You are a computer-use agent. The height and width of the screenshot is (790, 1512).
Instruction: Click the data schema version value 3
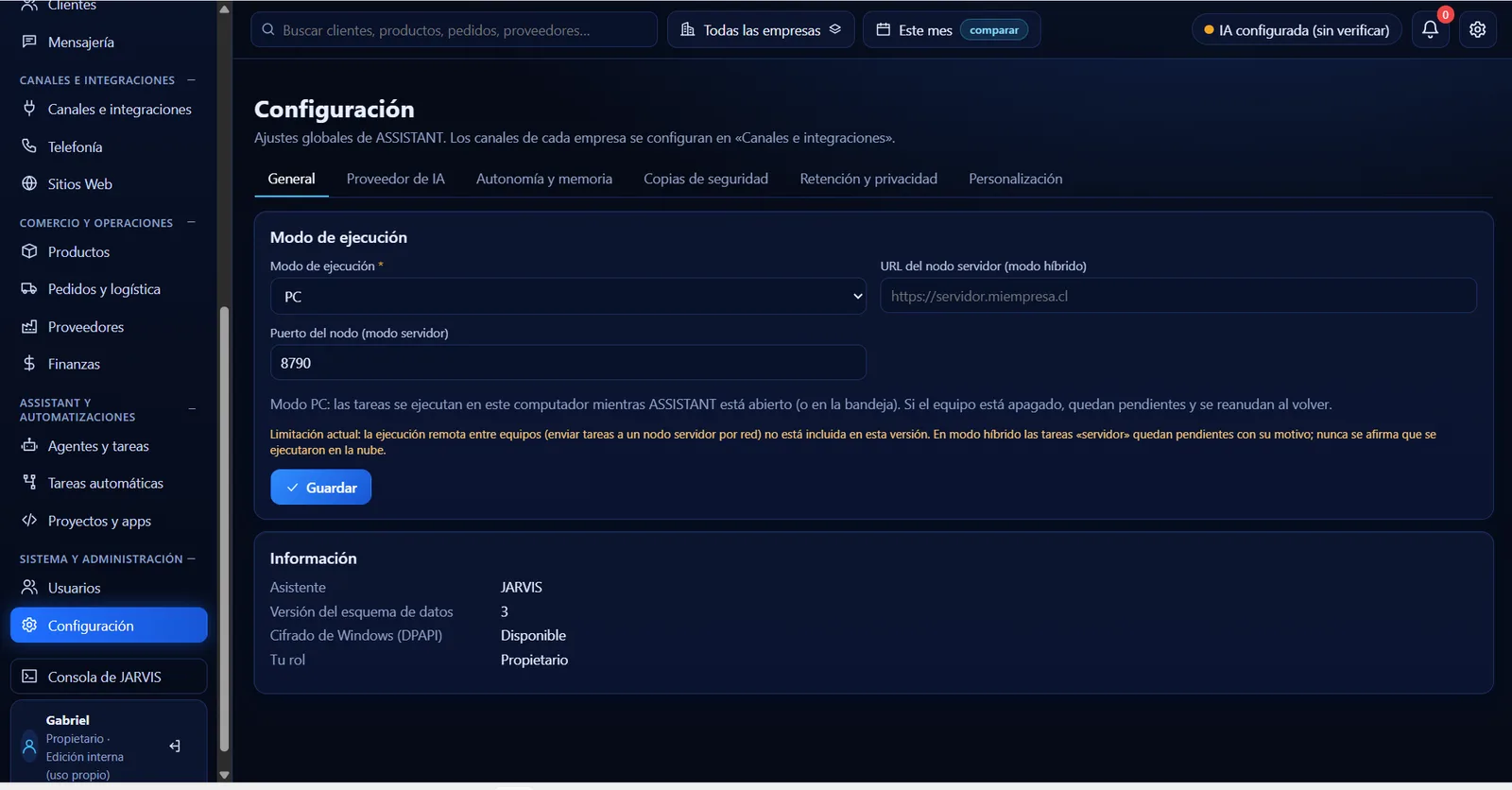coord(505,611)
